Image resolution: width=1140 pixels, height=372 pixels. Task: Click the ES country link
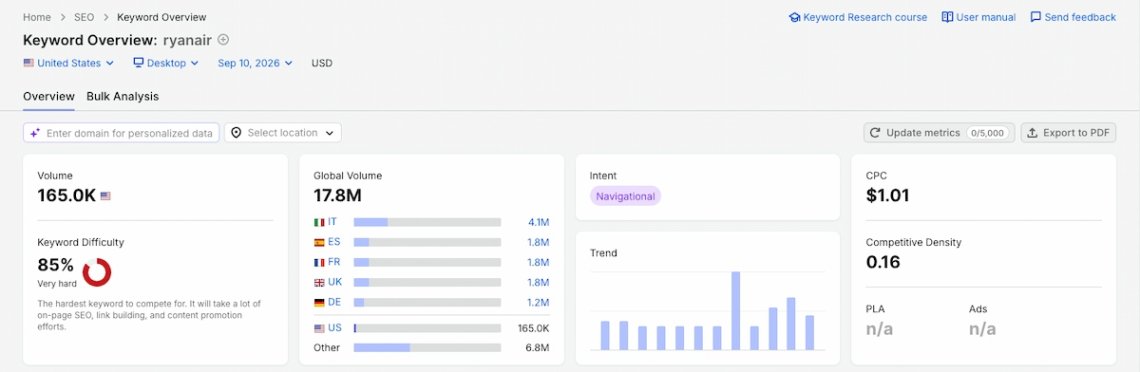coord(334,242)
